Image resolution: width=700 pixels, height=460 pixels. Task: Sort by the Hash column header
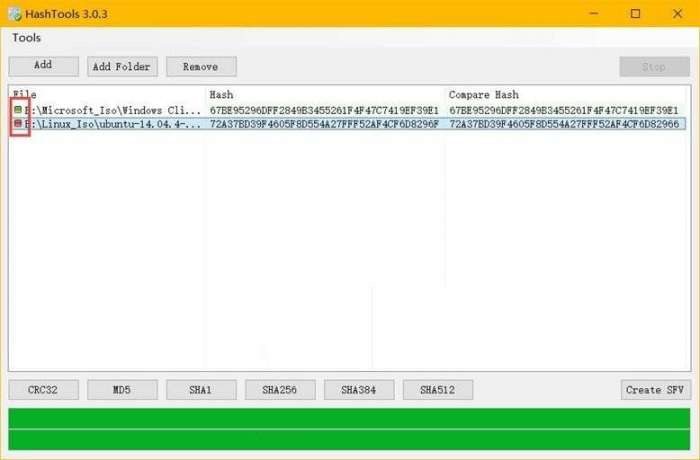[221, 94]
